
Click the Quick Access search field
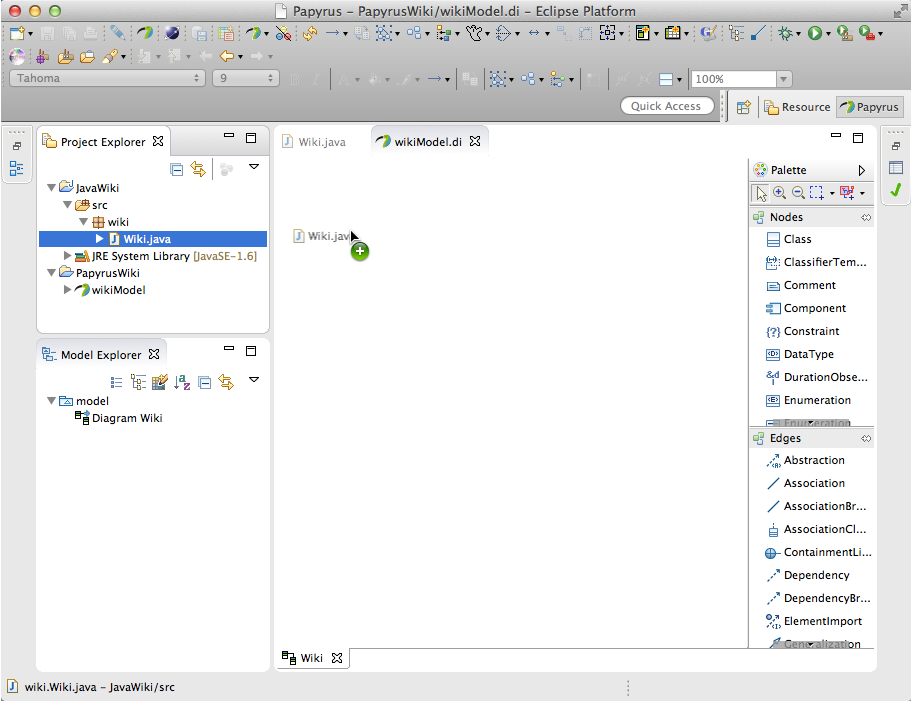(666, 106)
